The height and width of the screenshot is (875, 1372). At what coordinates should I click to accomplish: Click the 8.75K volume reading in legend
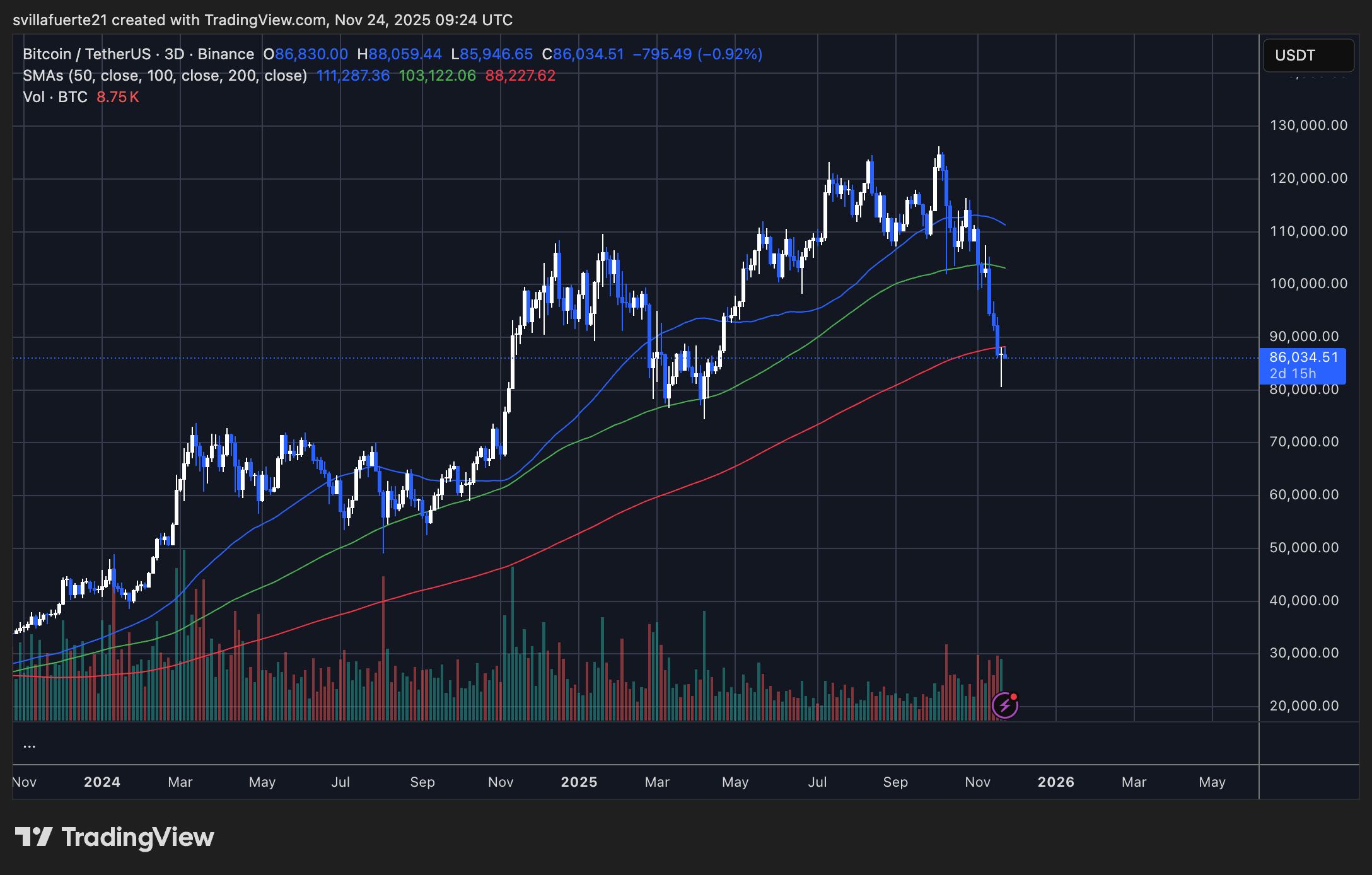117,97
